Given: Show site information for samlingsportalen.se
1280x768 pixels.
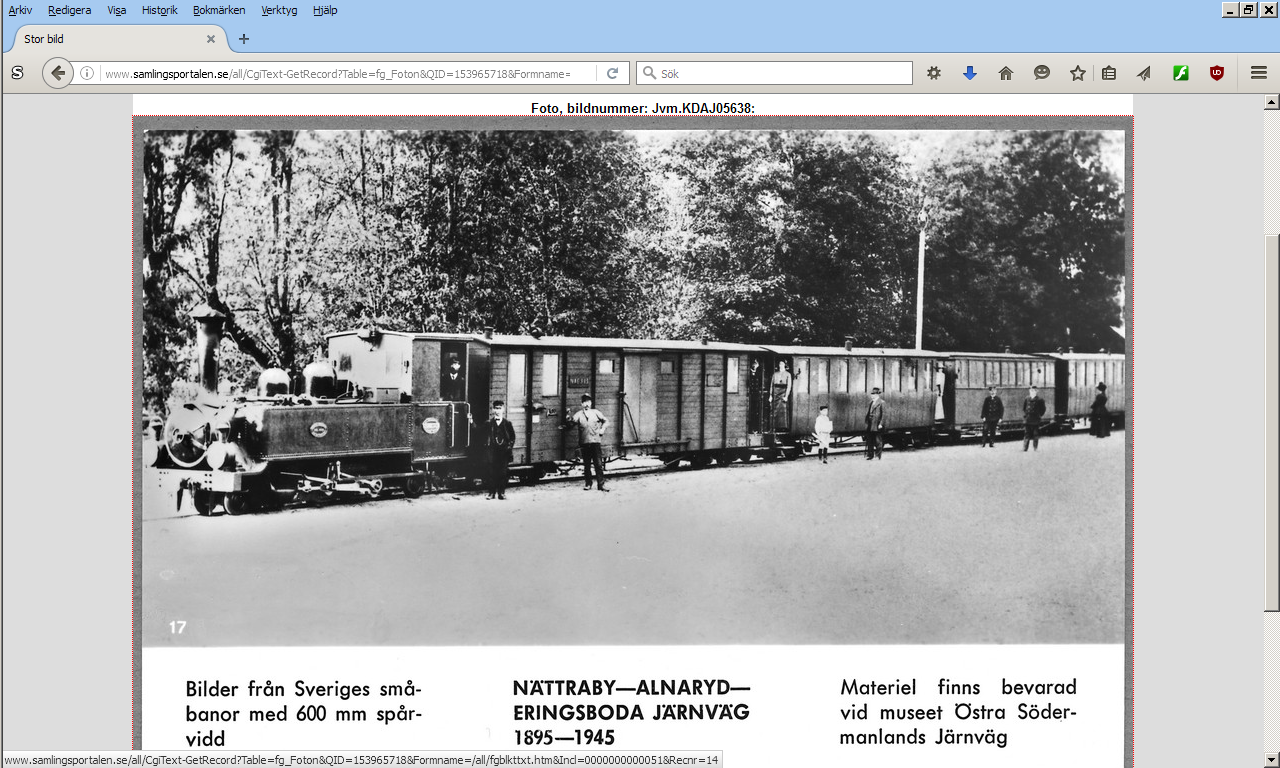Looking at the screenshot, I should pos(87,73).
